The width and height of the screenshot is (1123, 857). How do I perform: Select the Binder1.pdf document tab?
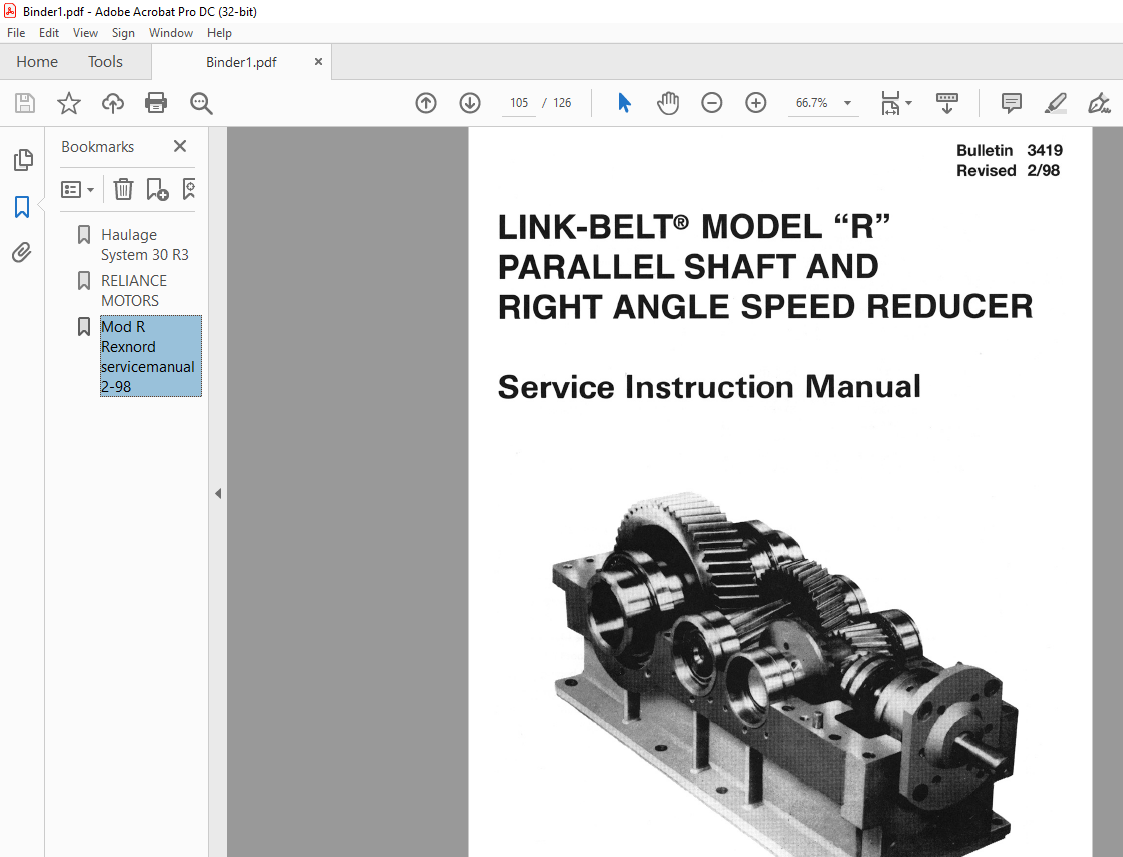[x=241, y=62]
